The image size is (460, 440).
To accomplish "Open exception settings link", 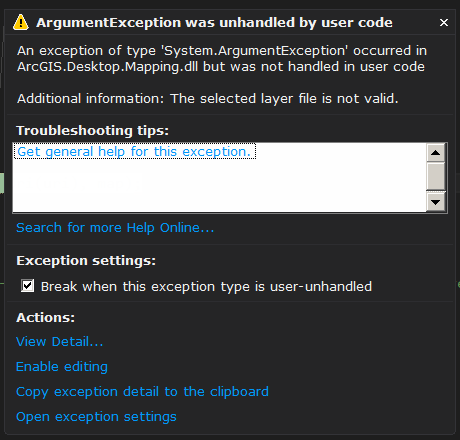I will (x=96, y=417).
